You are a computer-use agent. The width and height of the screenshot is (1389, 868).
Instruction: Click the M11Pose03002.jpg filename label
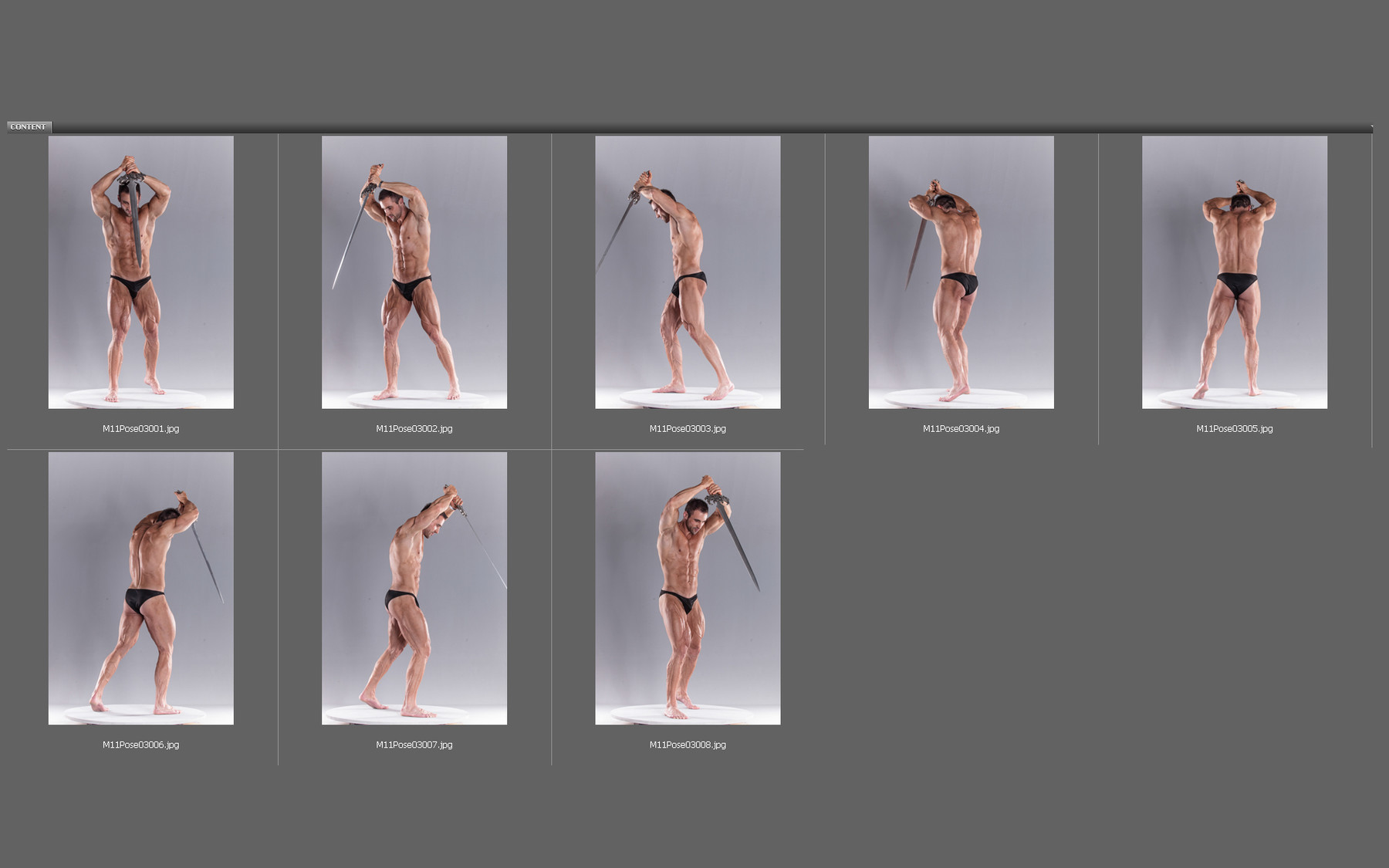pos(414,430)
